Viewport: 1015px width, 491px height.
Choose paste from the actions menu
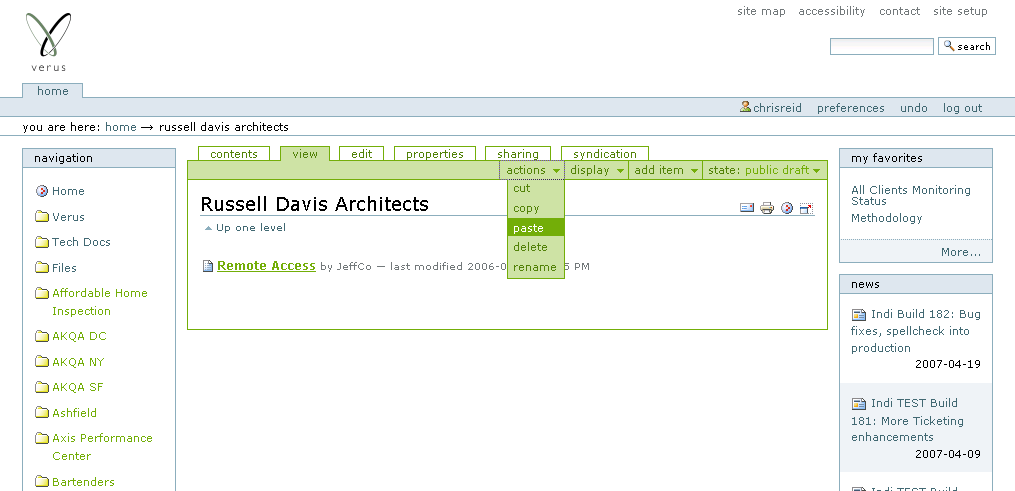coord(528,228)
